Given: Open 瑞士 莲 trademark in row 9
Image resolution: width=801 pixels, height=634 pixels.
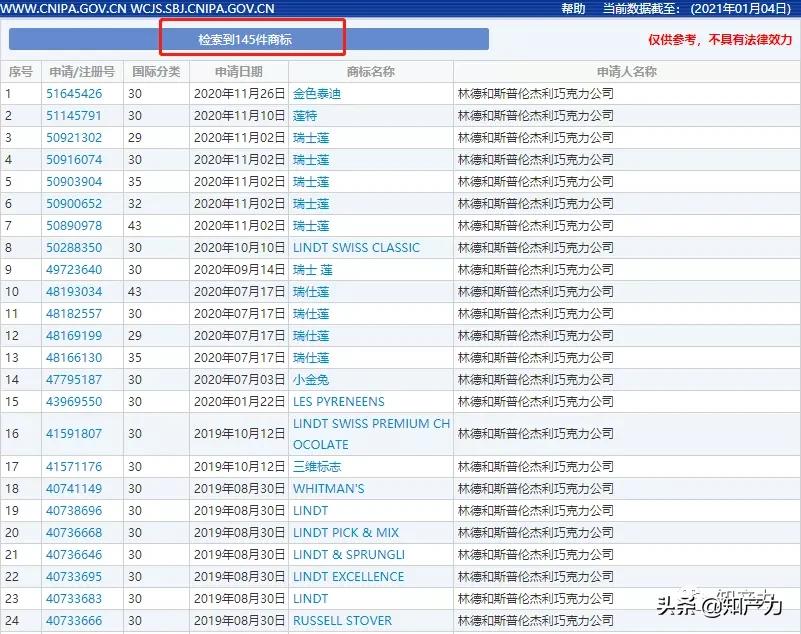Looking at the screenshot, I should point(313,269).
